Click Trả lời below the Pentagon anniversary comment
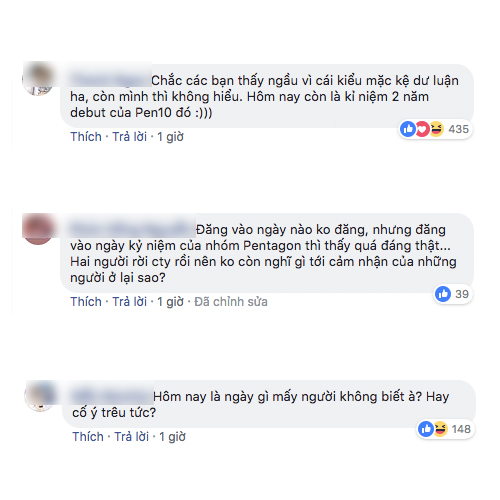 (129, 302)
